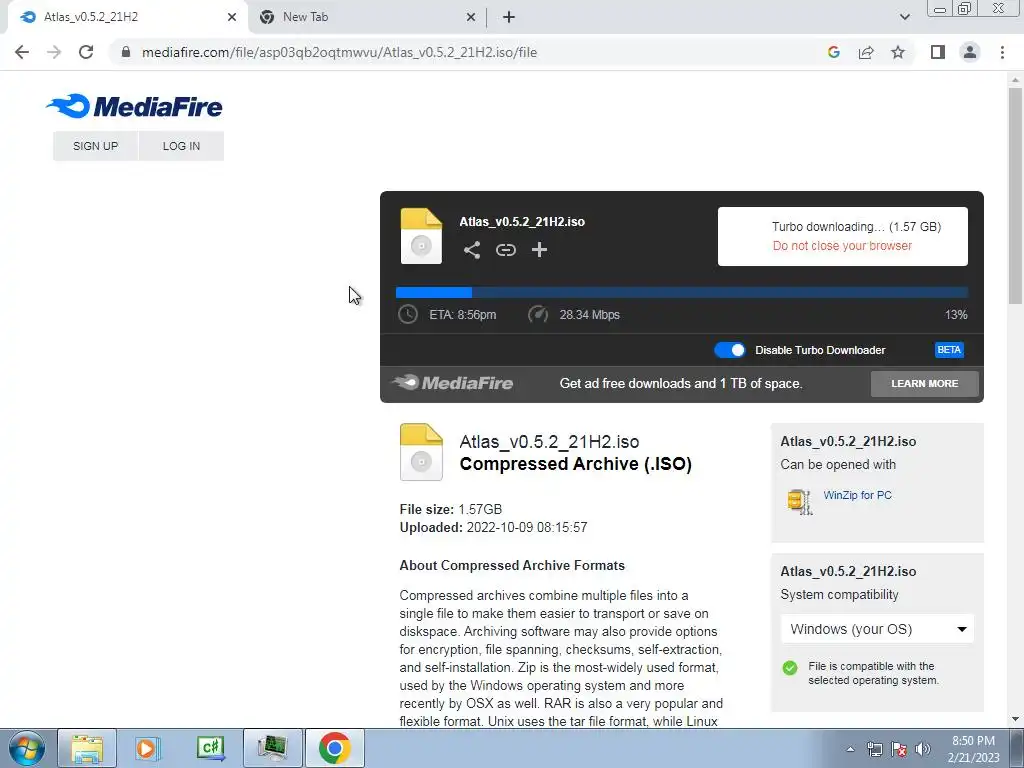The image size is (1024, 768).
Task: Click the BETA badge
Action: click(949, 349)
